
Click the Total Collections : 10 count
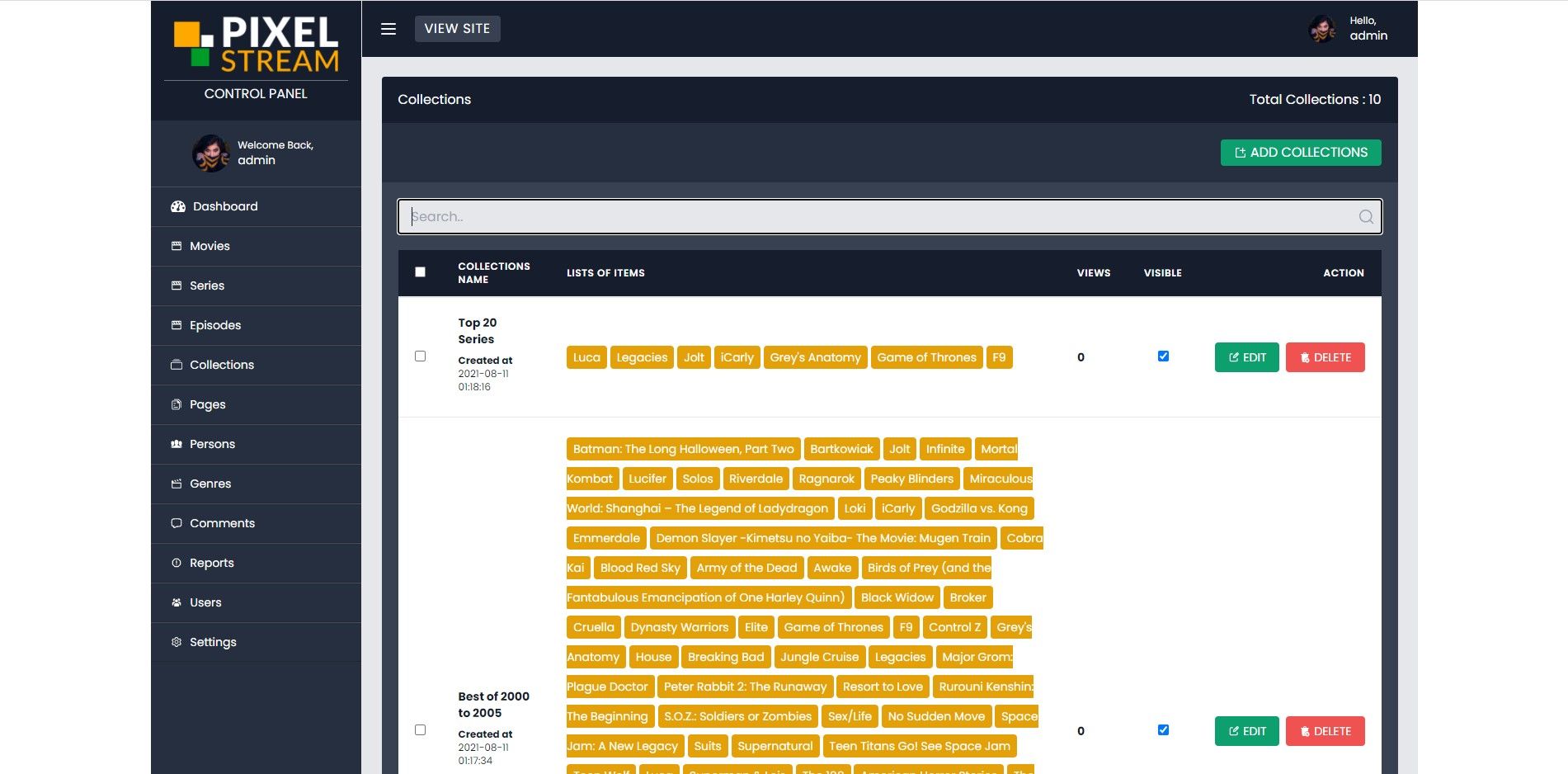tap(1315, 100)
